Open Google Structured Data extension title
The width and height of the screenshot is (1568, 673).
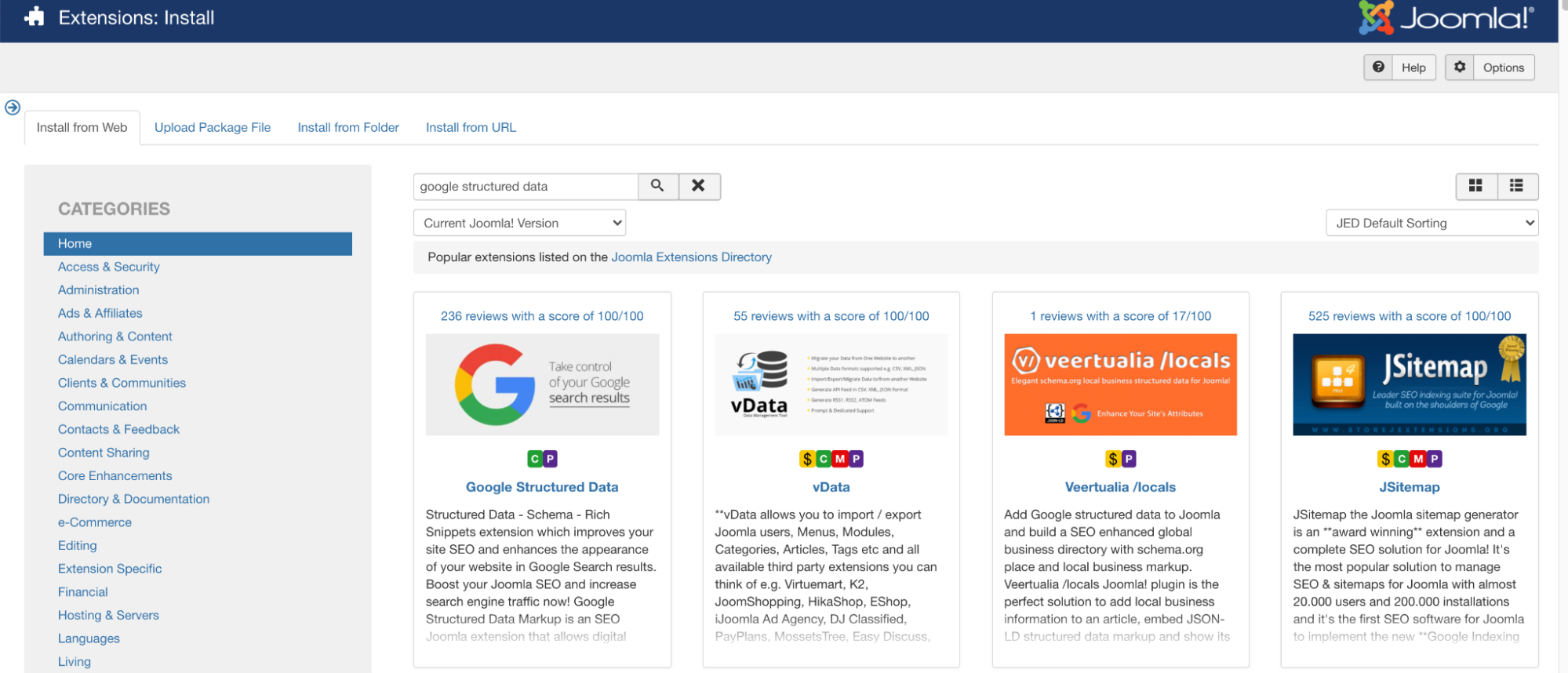(x=542, y=487)
